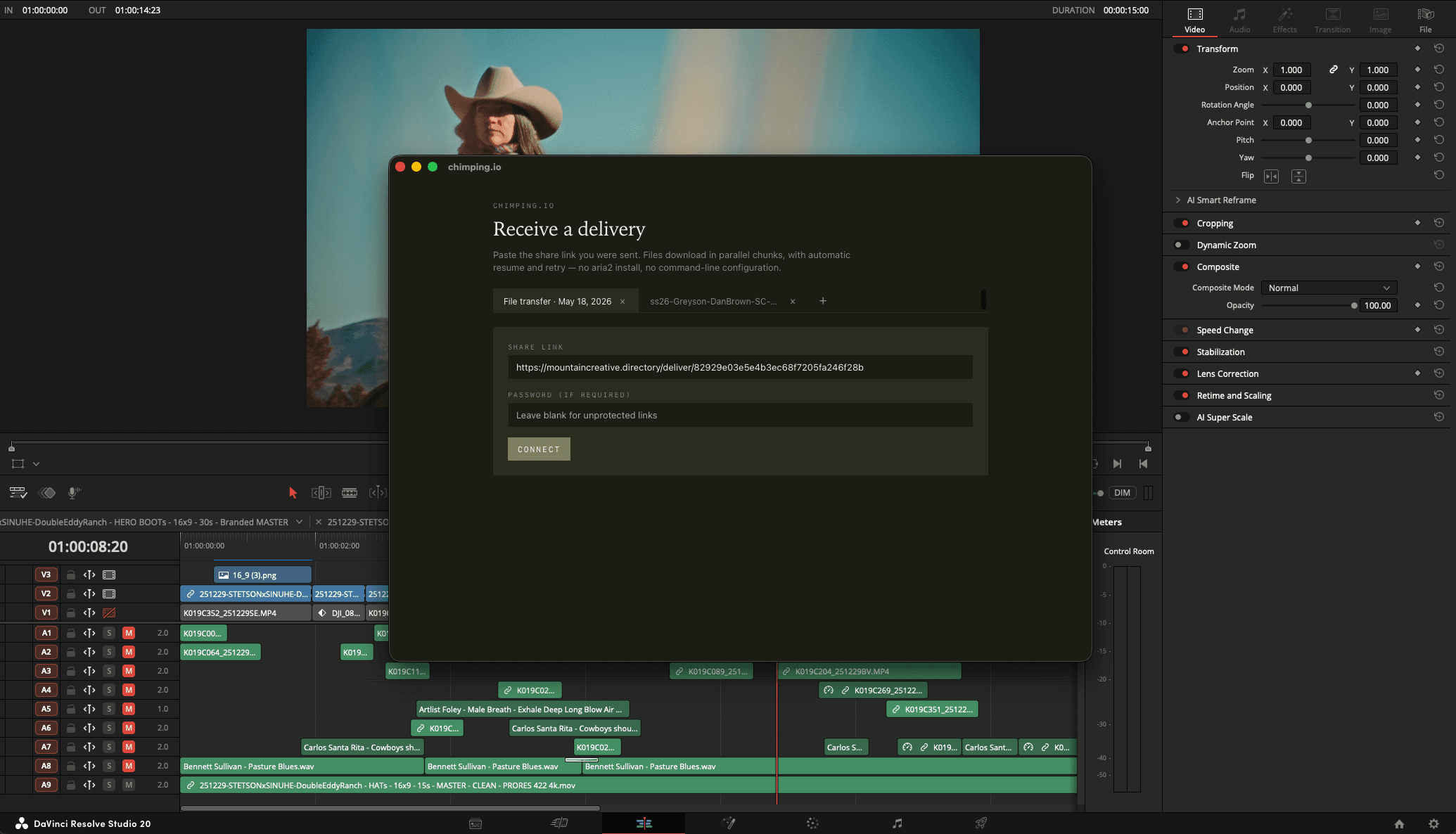Click the Share Link input field
Image resolution: width=1456 pixels, height=834 pixels.
coord(740,367)
